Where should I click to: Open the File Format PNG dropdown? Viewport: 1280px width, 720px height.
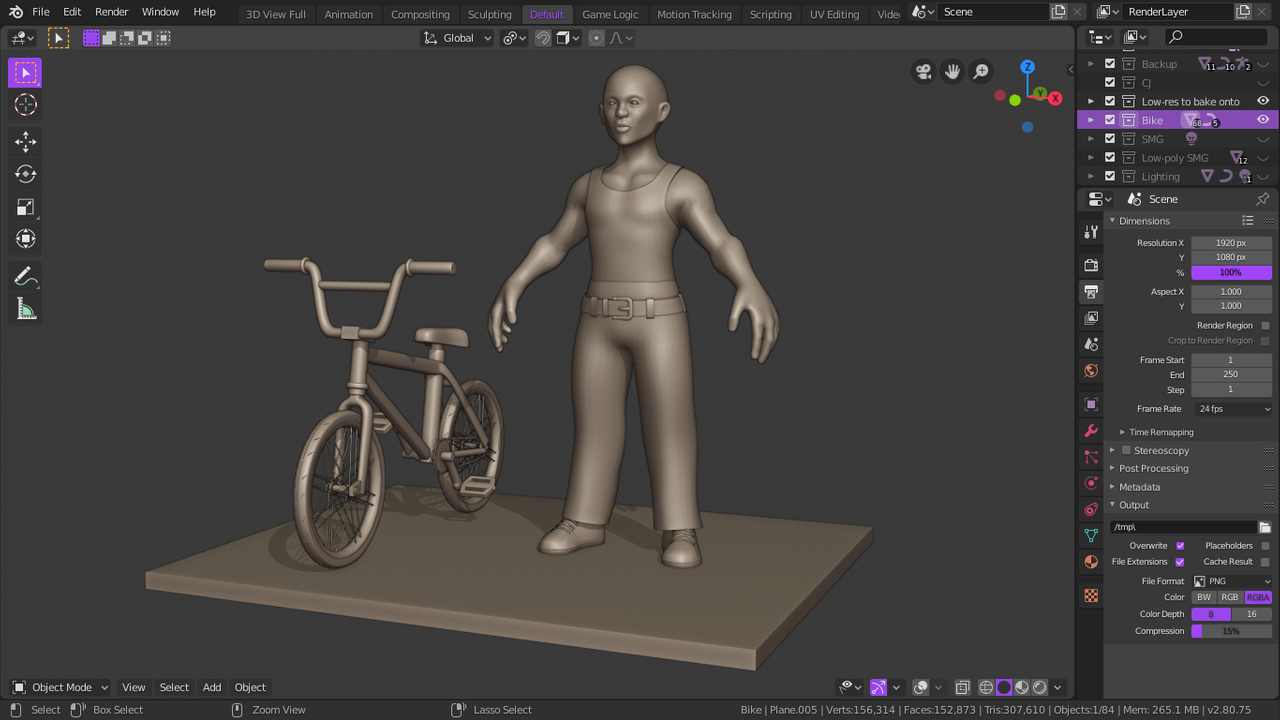[1231, 581]
